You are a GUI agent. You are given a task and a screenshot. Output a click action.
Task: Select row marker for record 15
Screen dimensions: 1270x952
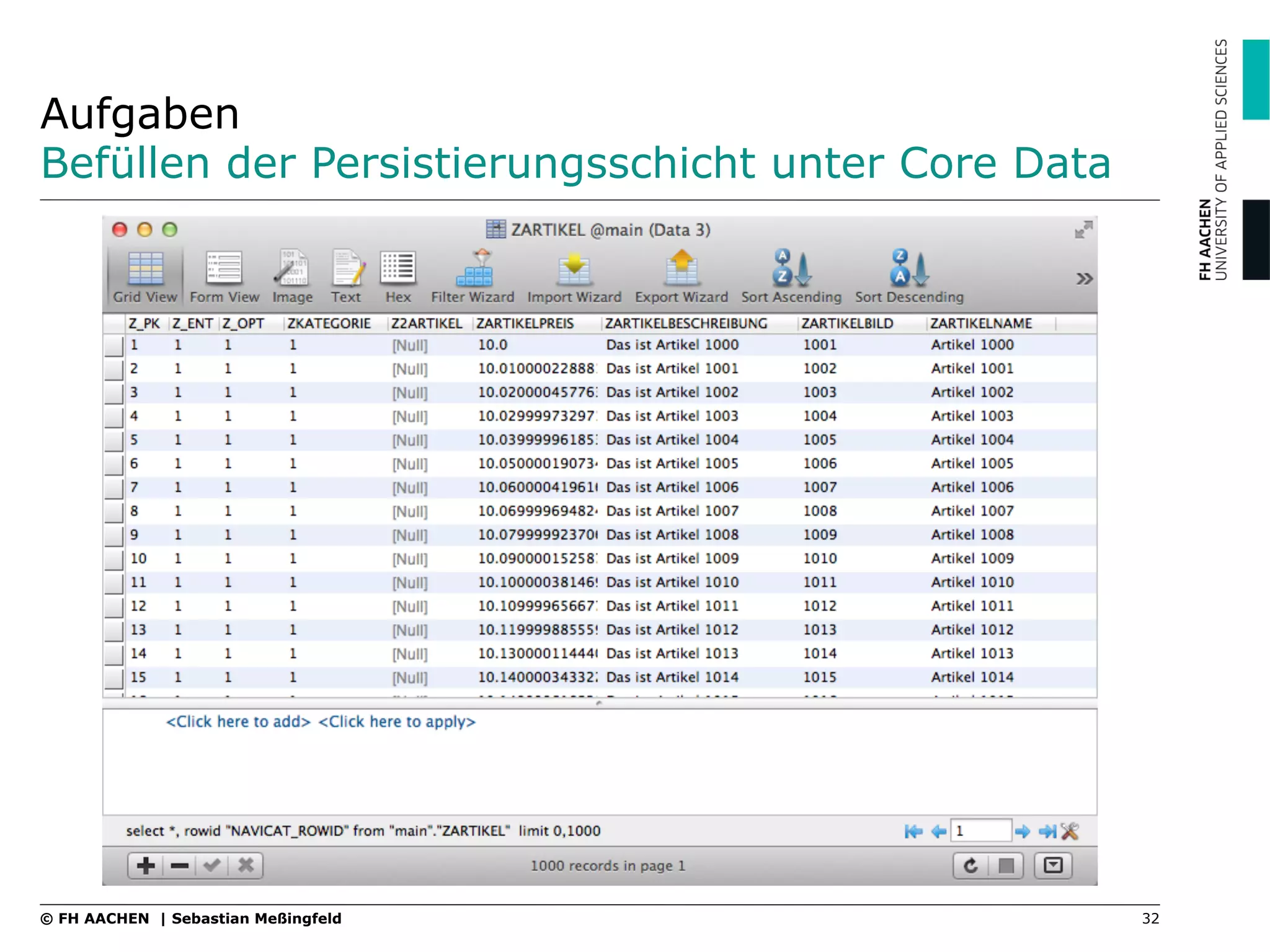(x=114, y=678)
